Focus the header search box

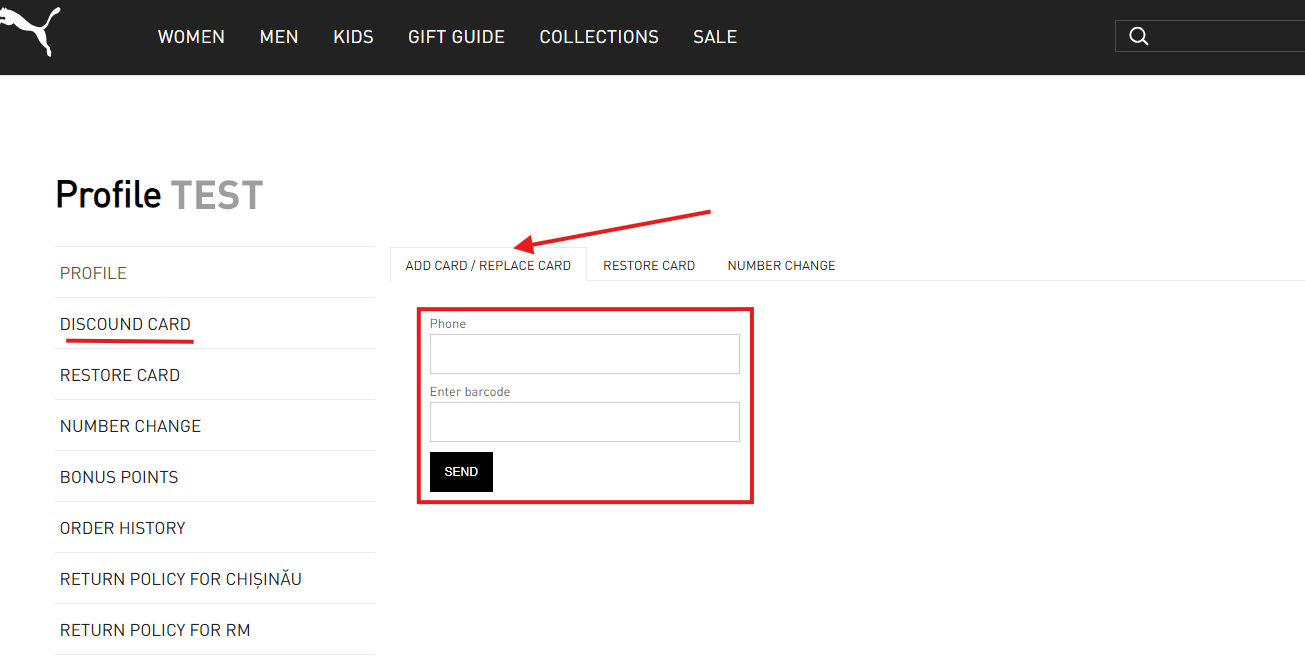click(x=1210, y=36)
